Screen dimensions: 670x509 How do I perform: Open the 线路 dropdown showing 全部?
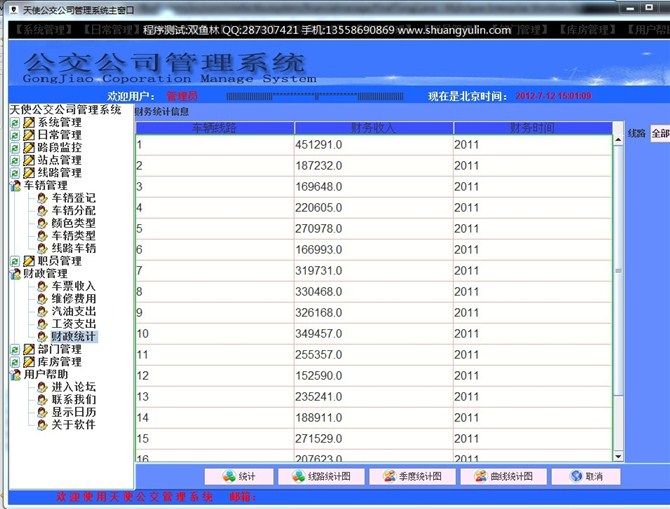click(659, 133)
